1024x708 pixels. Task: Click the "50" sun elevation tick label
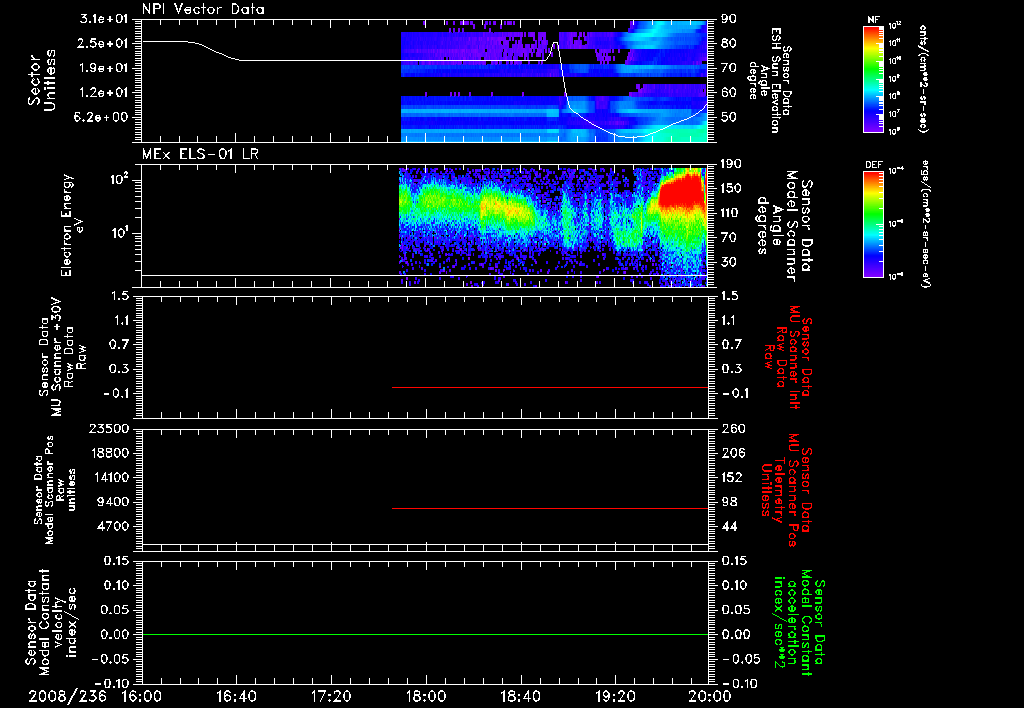coord(729,118)
